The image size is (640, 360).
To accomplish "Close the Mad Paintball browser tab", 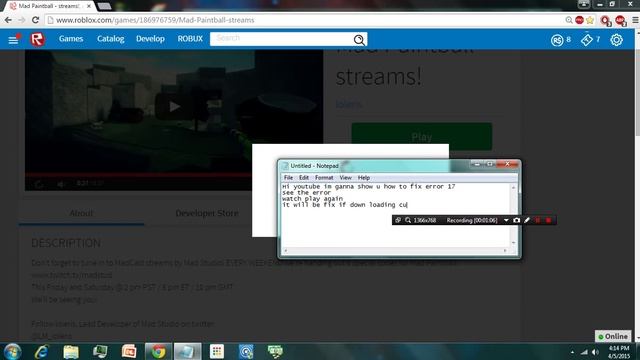I will point(89,6).
